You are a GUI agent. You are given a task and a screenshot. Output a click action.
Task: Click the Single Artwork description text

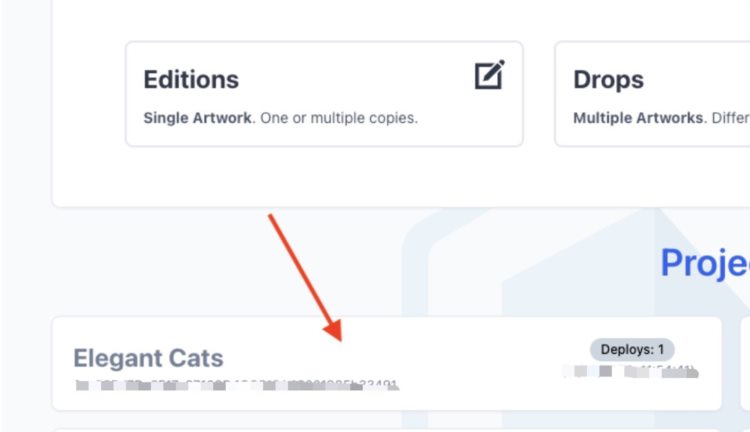click(x=195, y=118)
